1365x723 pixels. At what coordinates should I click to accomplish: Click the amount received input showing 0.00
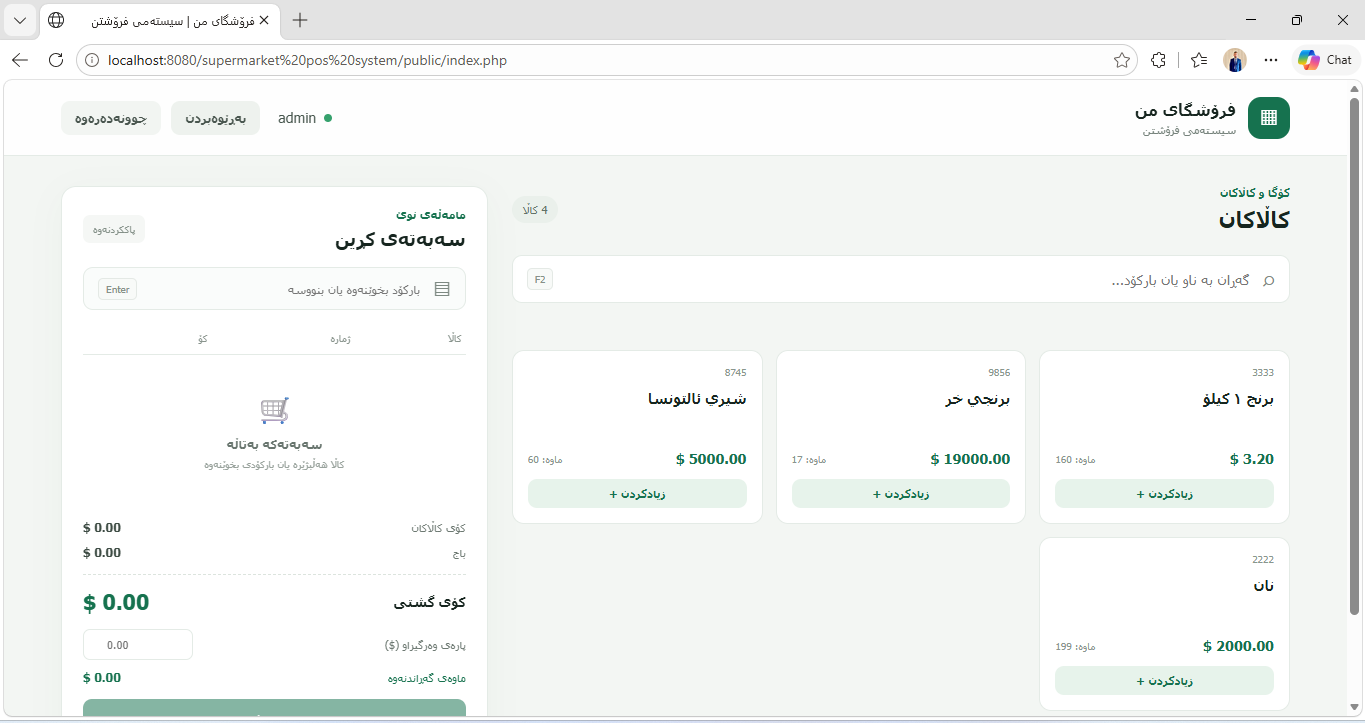tap(138, 645)
